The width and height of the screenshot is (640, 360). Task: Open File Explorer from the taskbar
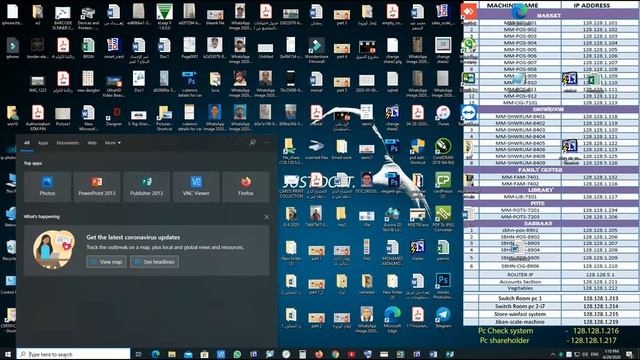click(x=172, y=354)
